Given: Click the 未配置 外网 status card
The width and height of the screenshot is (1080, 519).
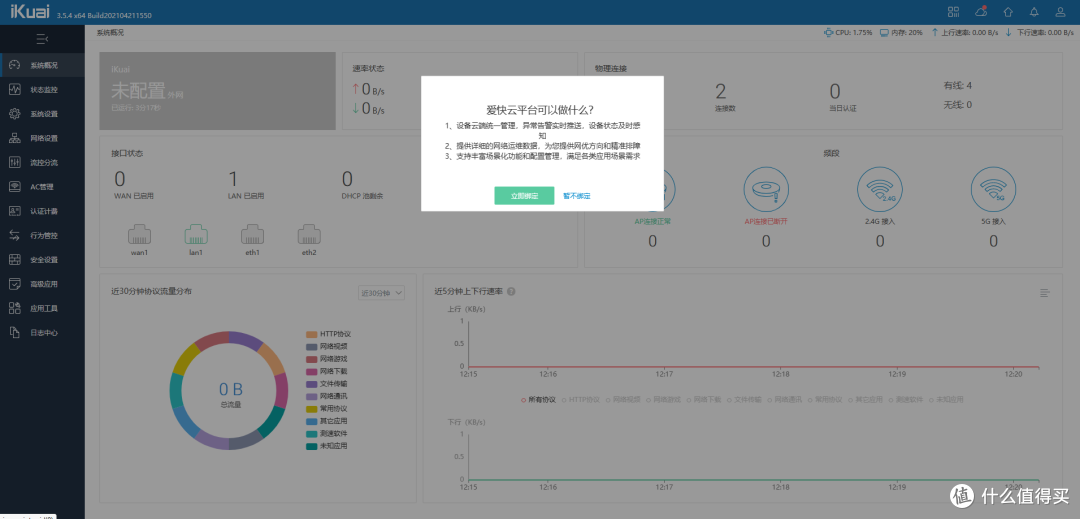Looking at the screenshot, I should coord(216,90).
